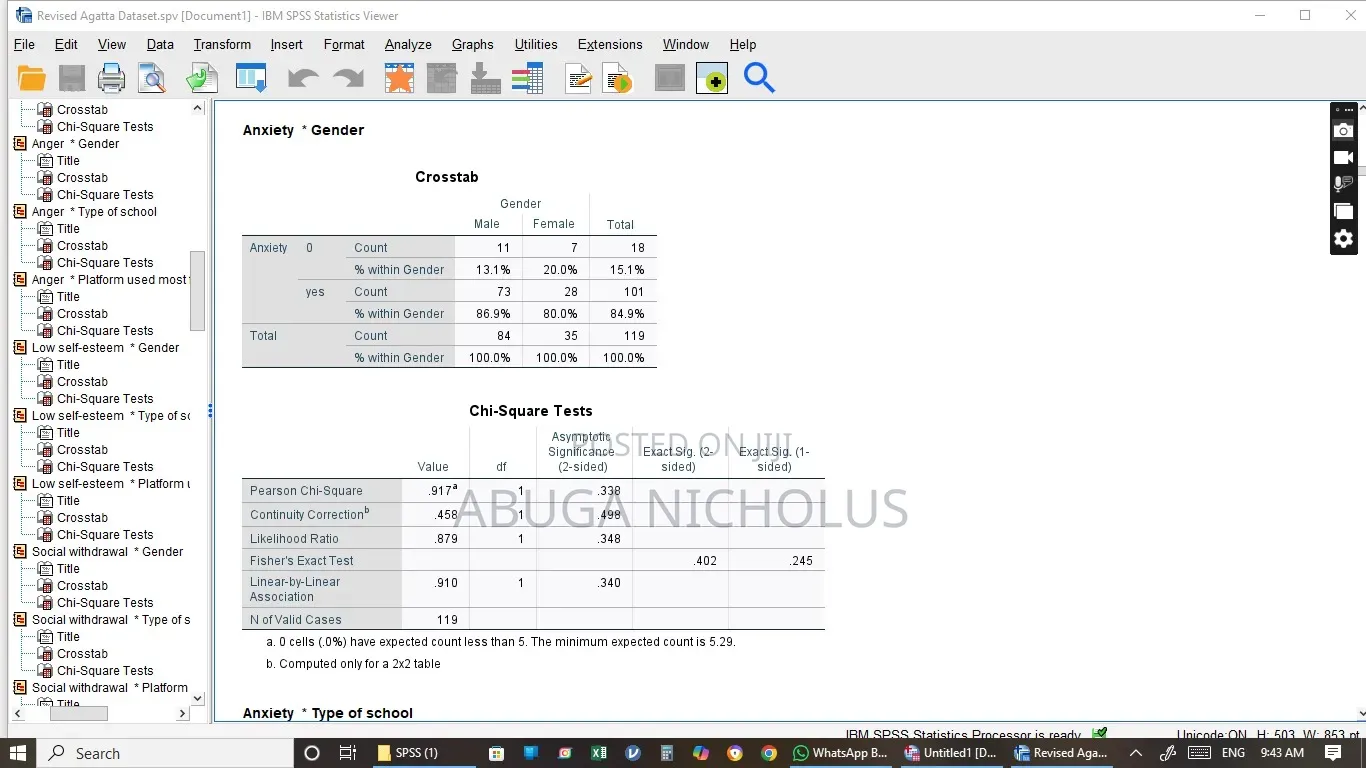Click the Go to Data star icon
The image size is (1366, 768).
(399, 78)
